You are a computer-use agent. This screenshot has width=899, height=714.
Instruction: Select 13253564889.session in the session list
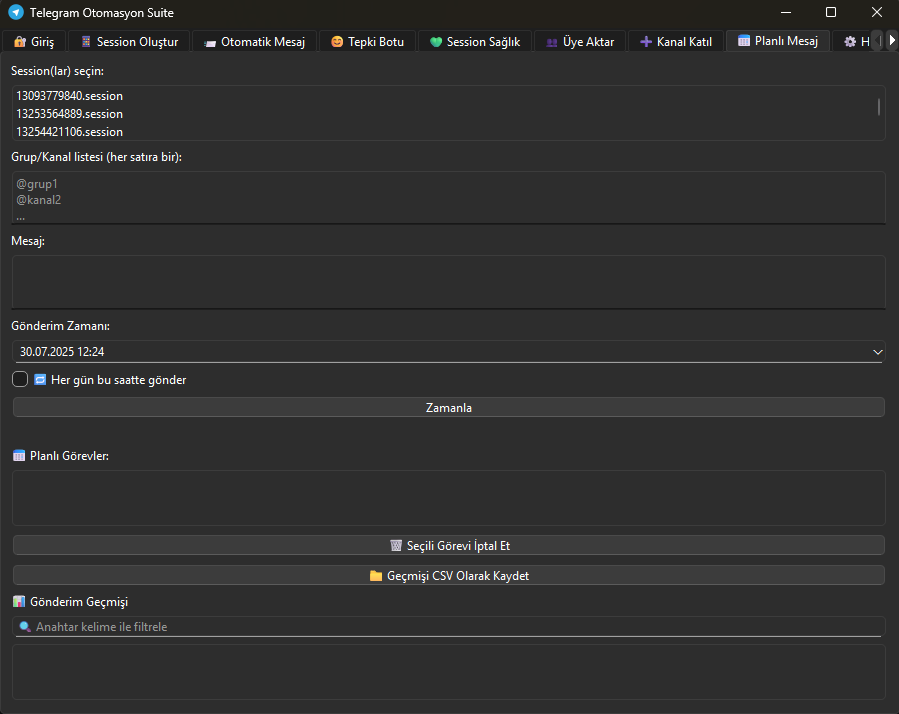coord(445,114)
